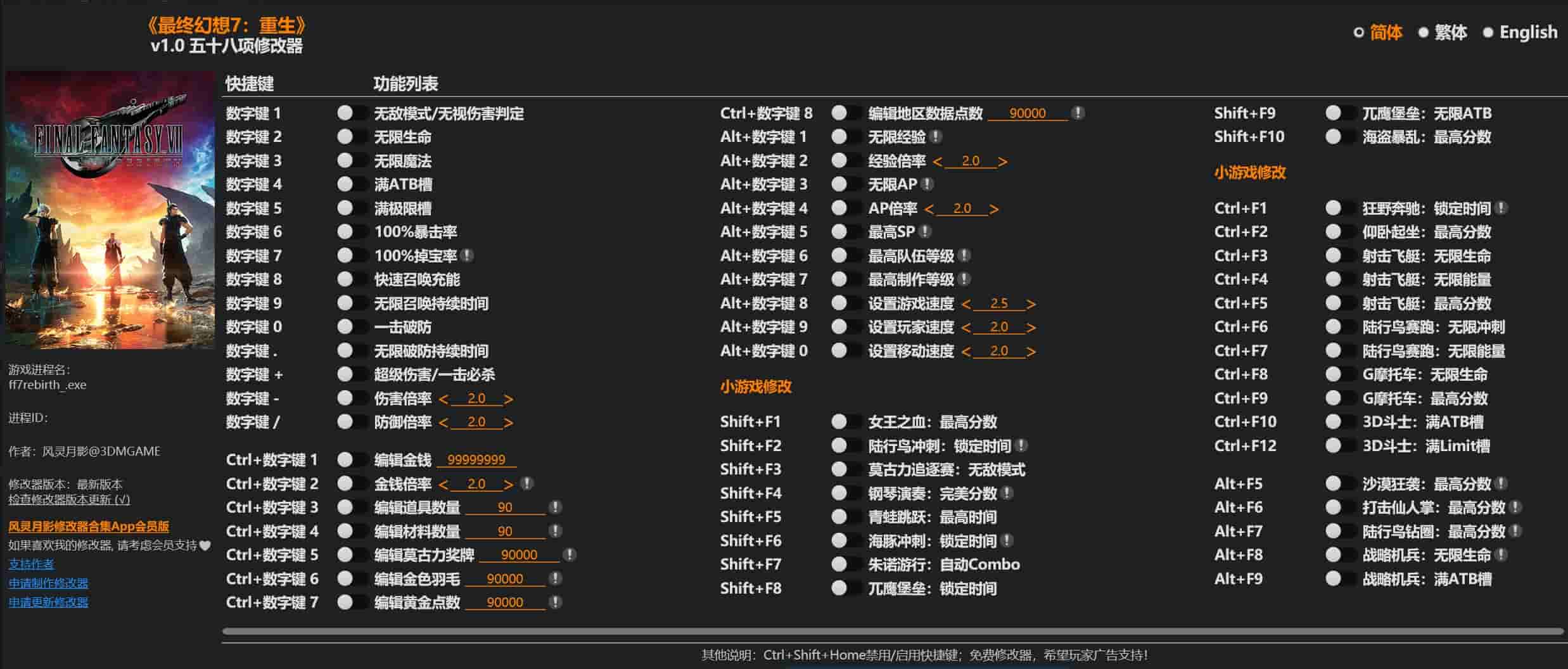This screenshot has height=669, width=1568.
Task: Click info icon beside 狂野奔驰: 锁定时间
Action: tap(1501, 208)
